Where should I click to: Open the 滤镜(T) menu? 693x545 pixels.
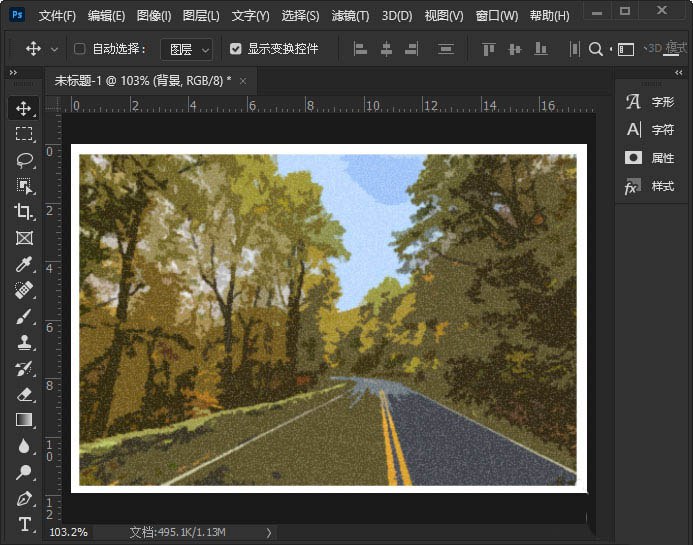click(350, 16)
